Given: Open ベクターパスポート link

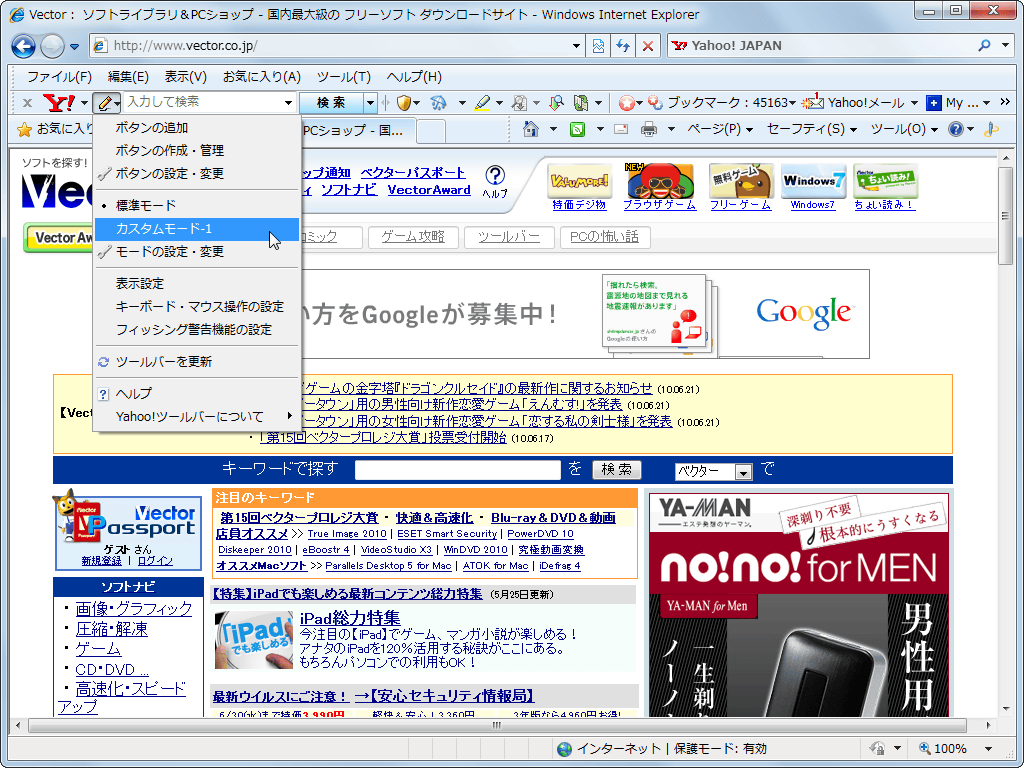Looking at the screenshot, I should coord(413,173).
